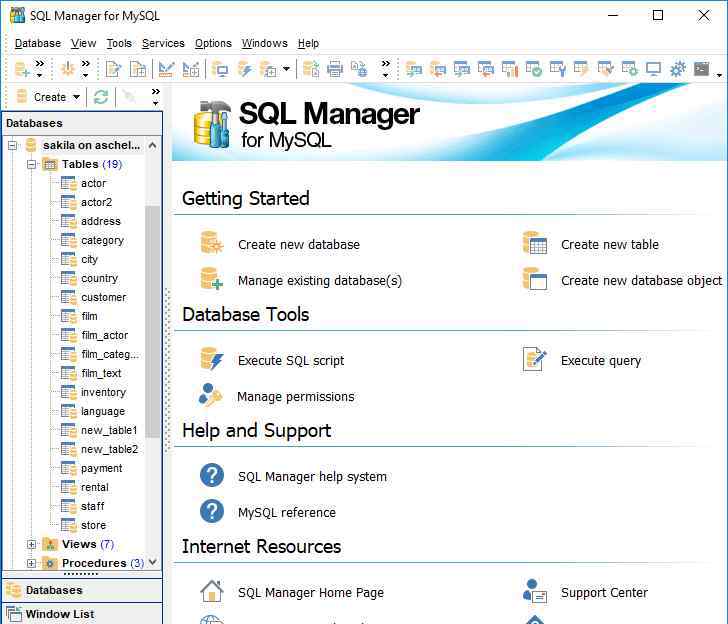The width and height of the screenshot is (728, 624).
Task: Collapse the Tables (19) tree node
Action: (31, 164)
